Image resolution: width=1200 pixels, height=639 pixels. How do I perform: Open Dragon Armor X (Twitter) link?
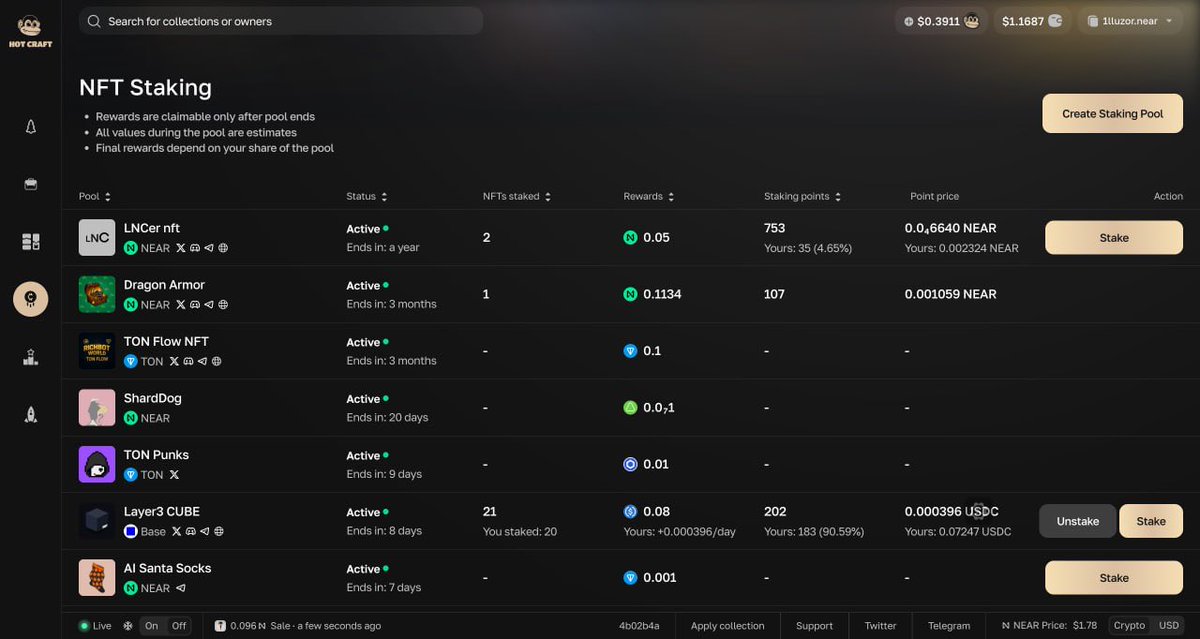click(181, 305)
